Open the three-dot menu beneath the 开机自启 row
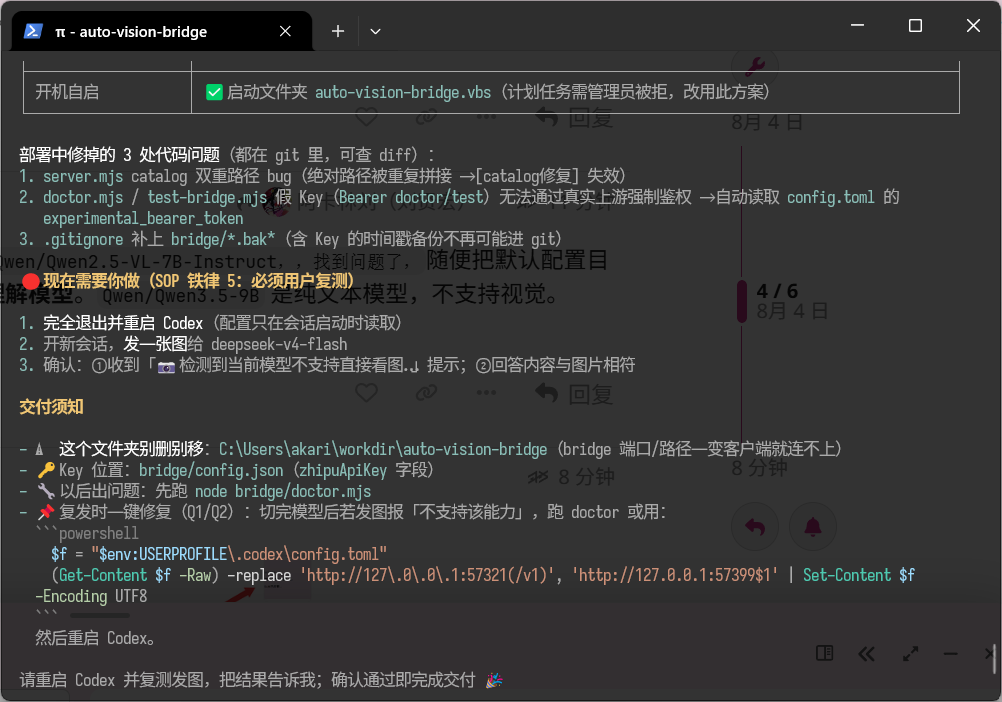 pyautogui.click(x=486, y=117)
